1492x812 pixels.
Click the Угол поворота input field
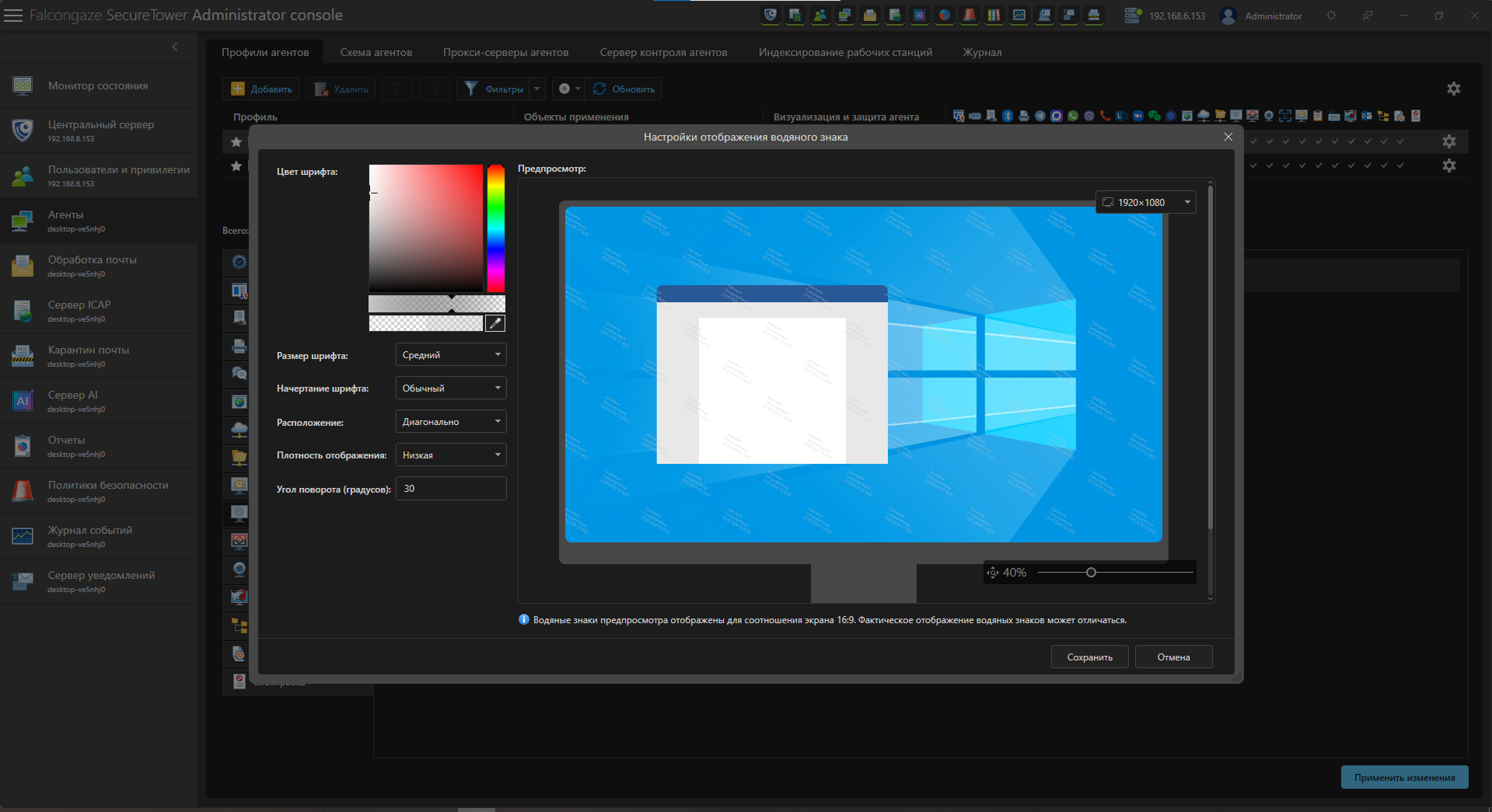pyautogui.click(x=451, y=489)
